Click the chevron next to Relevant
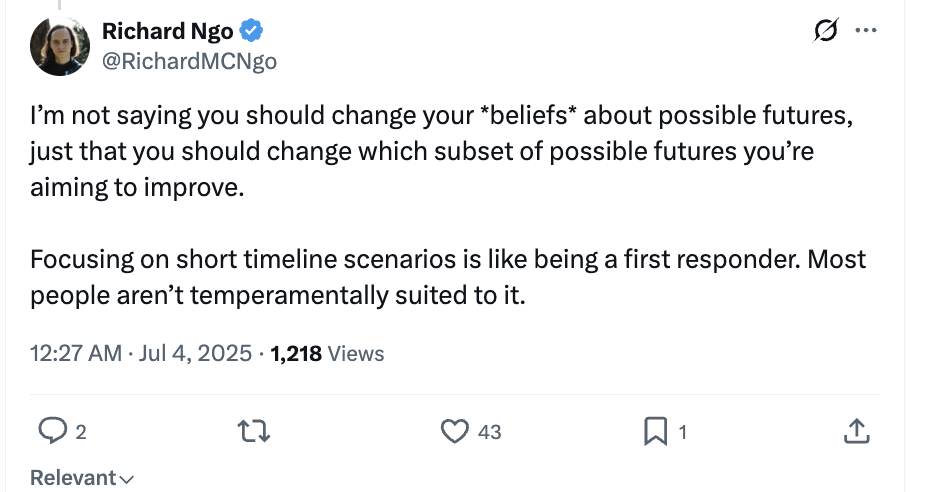The image size is (928, 492). pos(127,479)
